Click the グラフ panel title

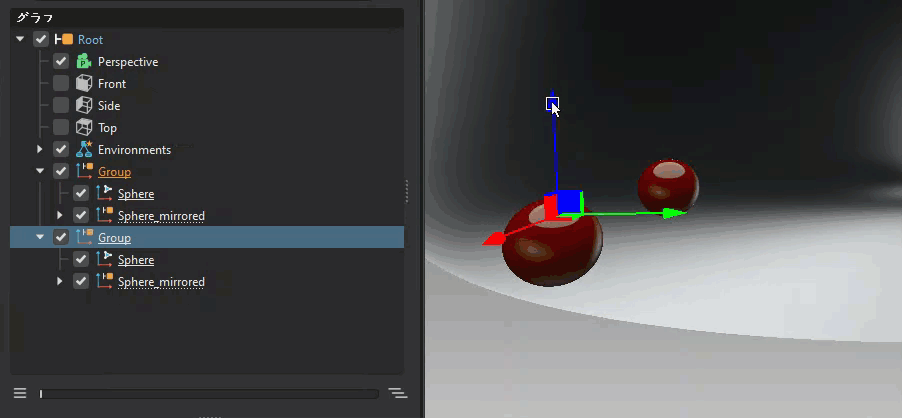[x=35, y=18]
